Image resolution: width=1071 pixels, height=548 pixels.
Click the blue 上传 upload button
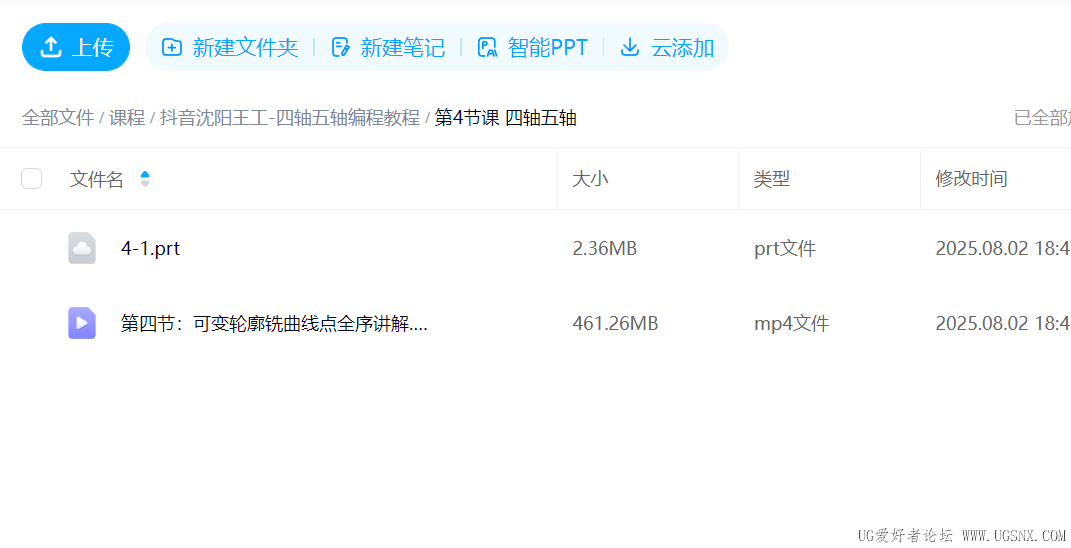(x=76, y=47)
